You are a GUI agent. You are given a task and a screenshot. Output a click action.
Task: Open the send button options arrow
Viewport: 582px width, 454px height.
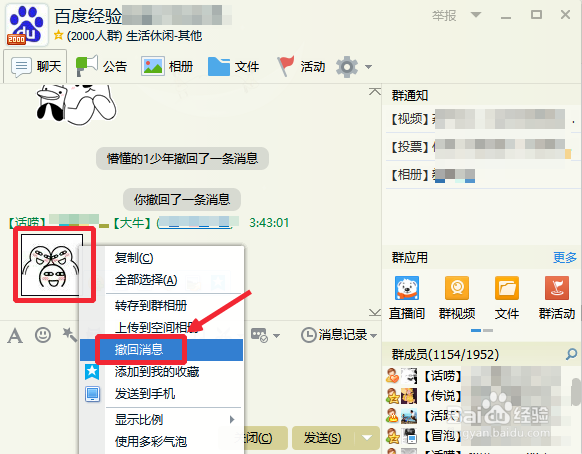pyautogui.click(x=367, y=438)
